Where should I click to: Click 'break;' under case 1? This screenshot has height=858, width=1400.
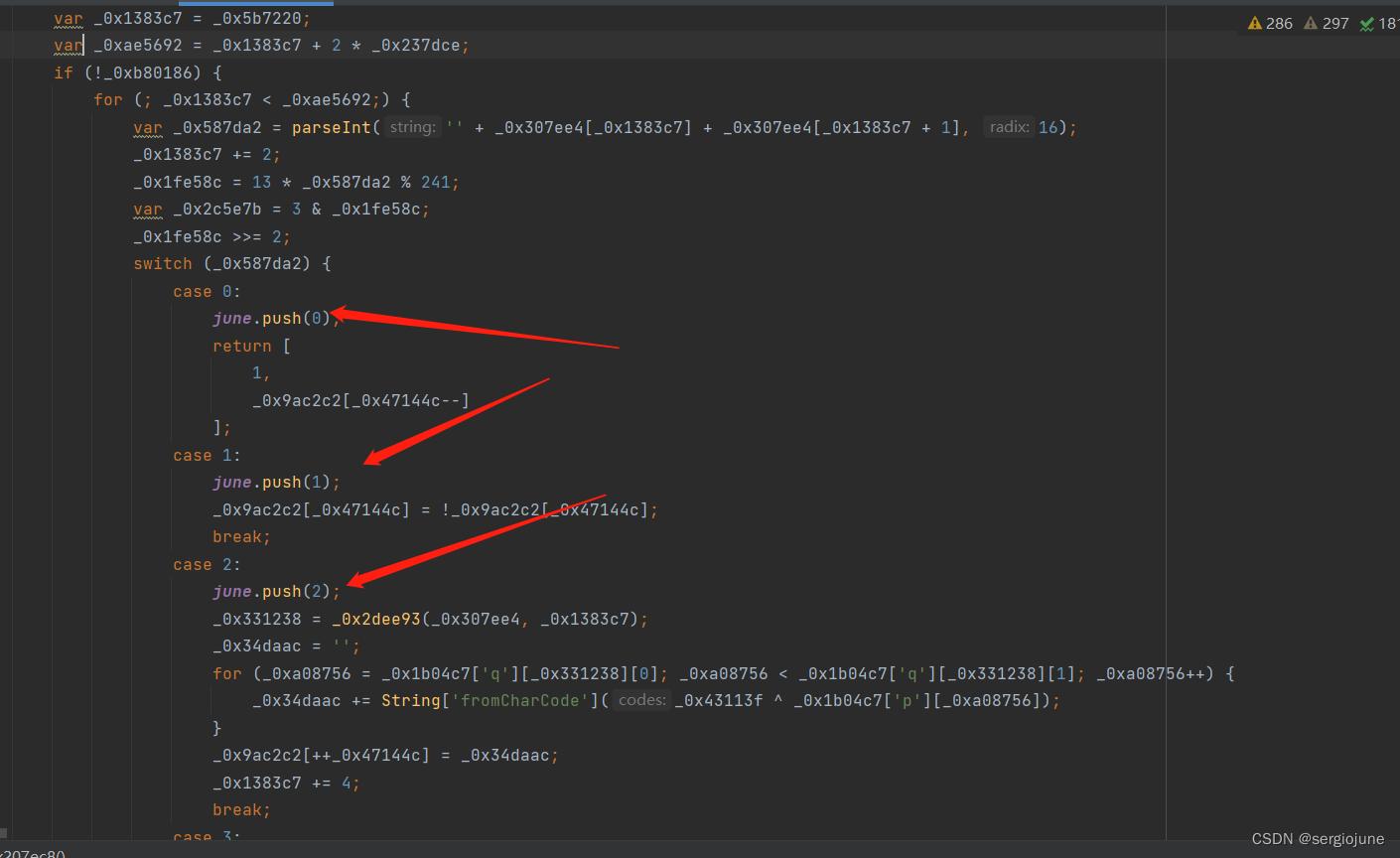pos(241,537)
